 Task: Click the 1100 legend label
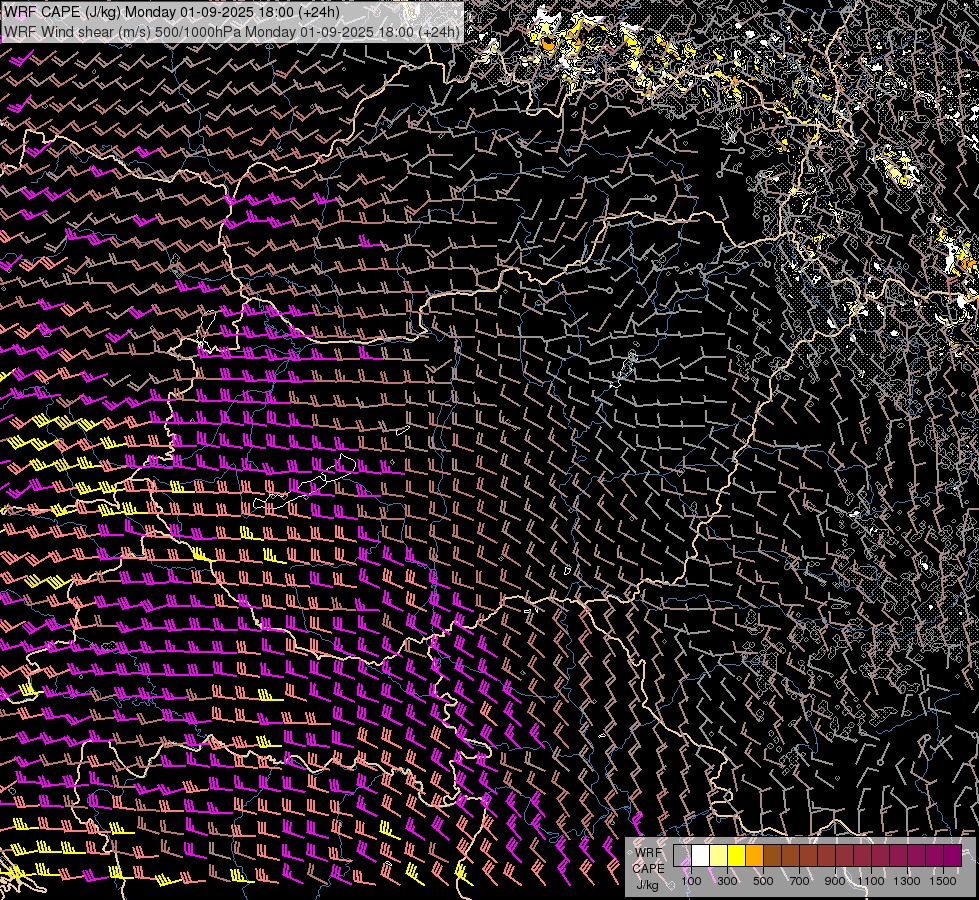click(x=870, y=881)
